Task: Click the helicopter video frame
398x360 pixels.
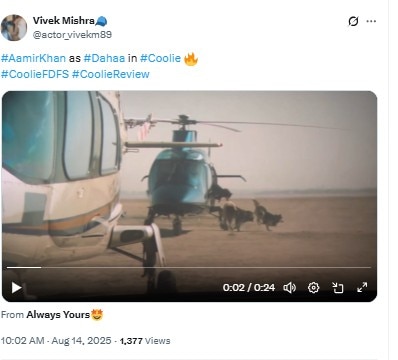Action: (189, 180)
